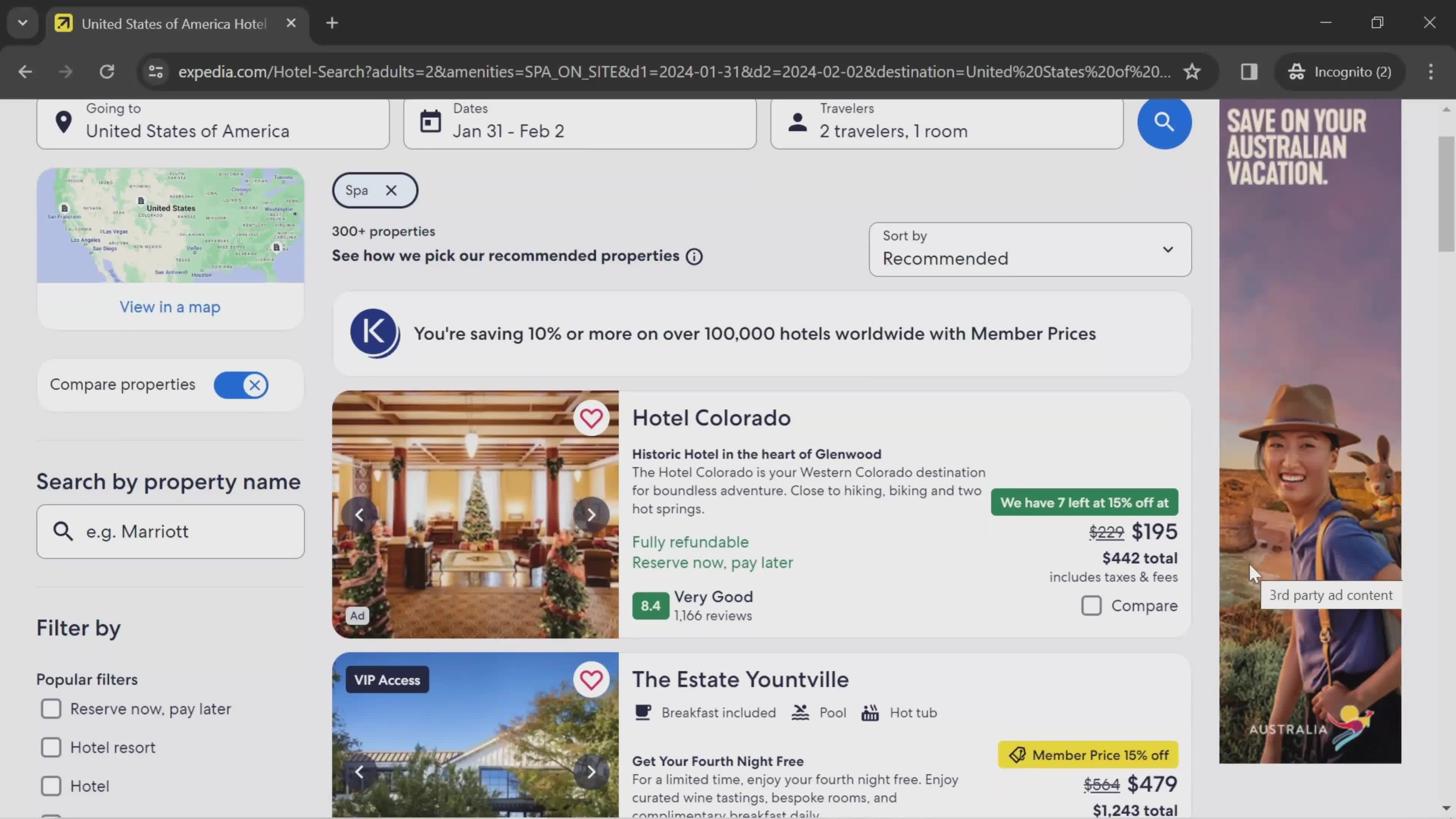Click the Going to location pin icon
The width and height of the screenshot is (1456, 819).
(64, 122)
